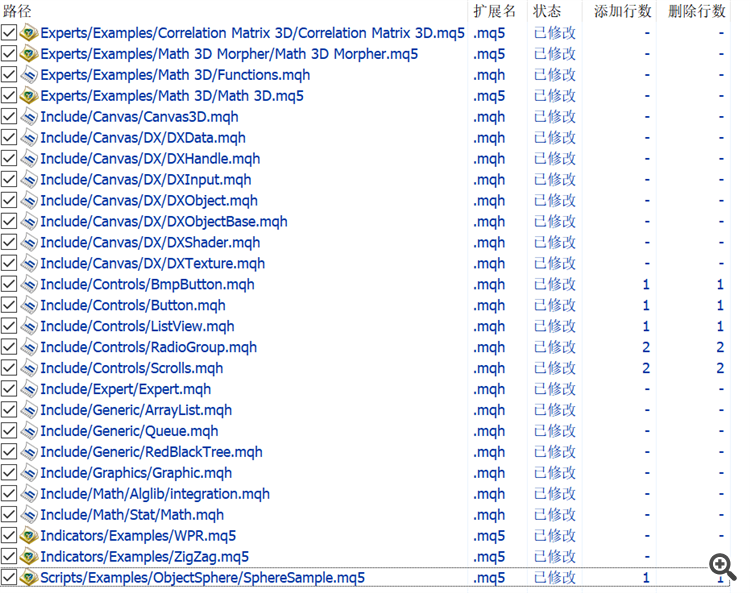Open Include/Controls/ListView.mqh path

click(137, 326)
